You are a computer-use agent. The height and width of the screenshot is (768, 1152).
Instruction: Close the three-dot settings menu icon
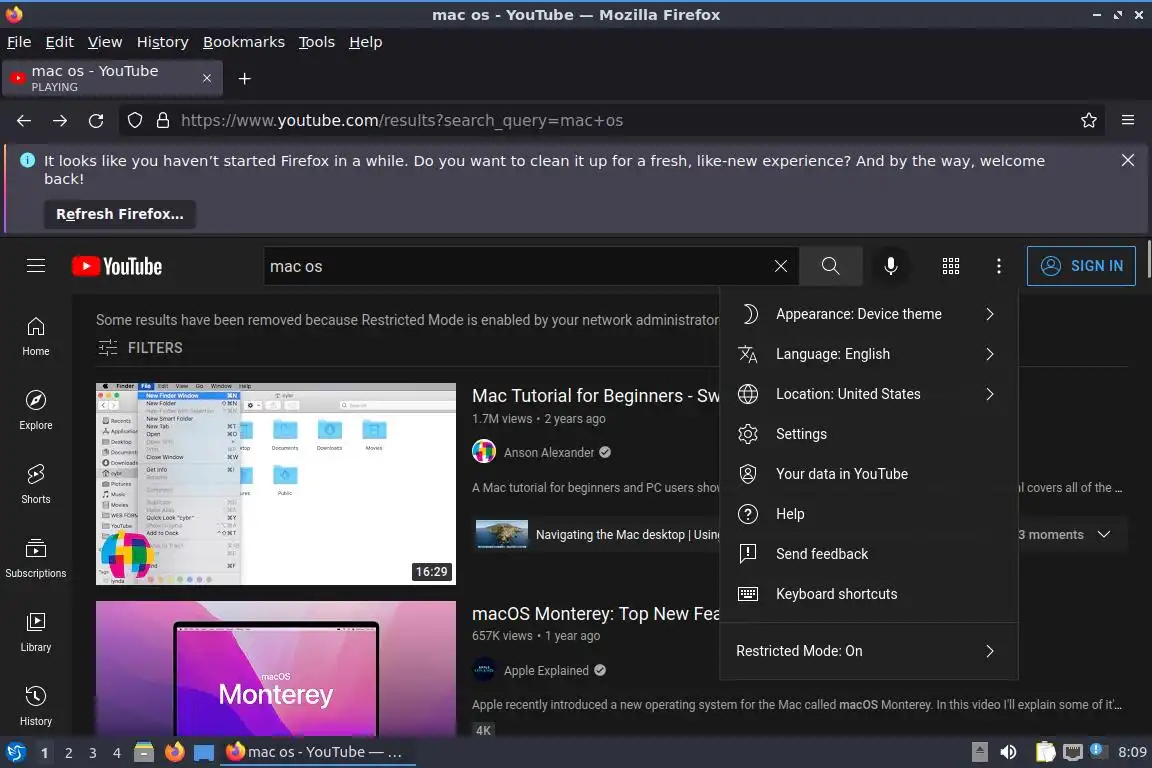click(998, 266)
